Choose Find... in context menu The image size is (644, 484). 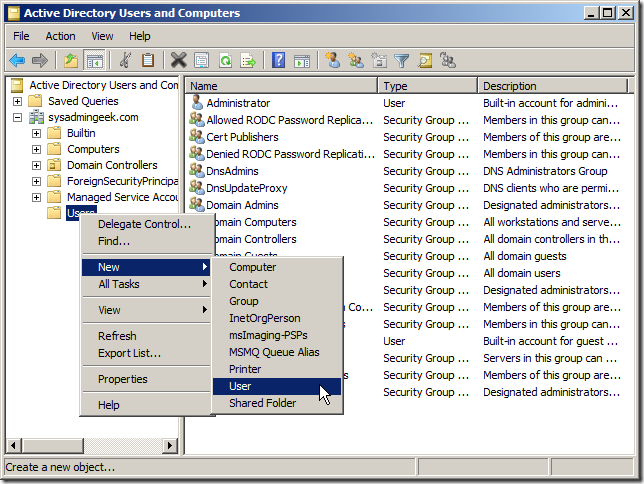click(146, 241)
